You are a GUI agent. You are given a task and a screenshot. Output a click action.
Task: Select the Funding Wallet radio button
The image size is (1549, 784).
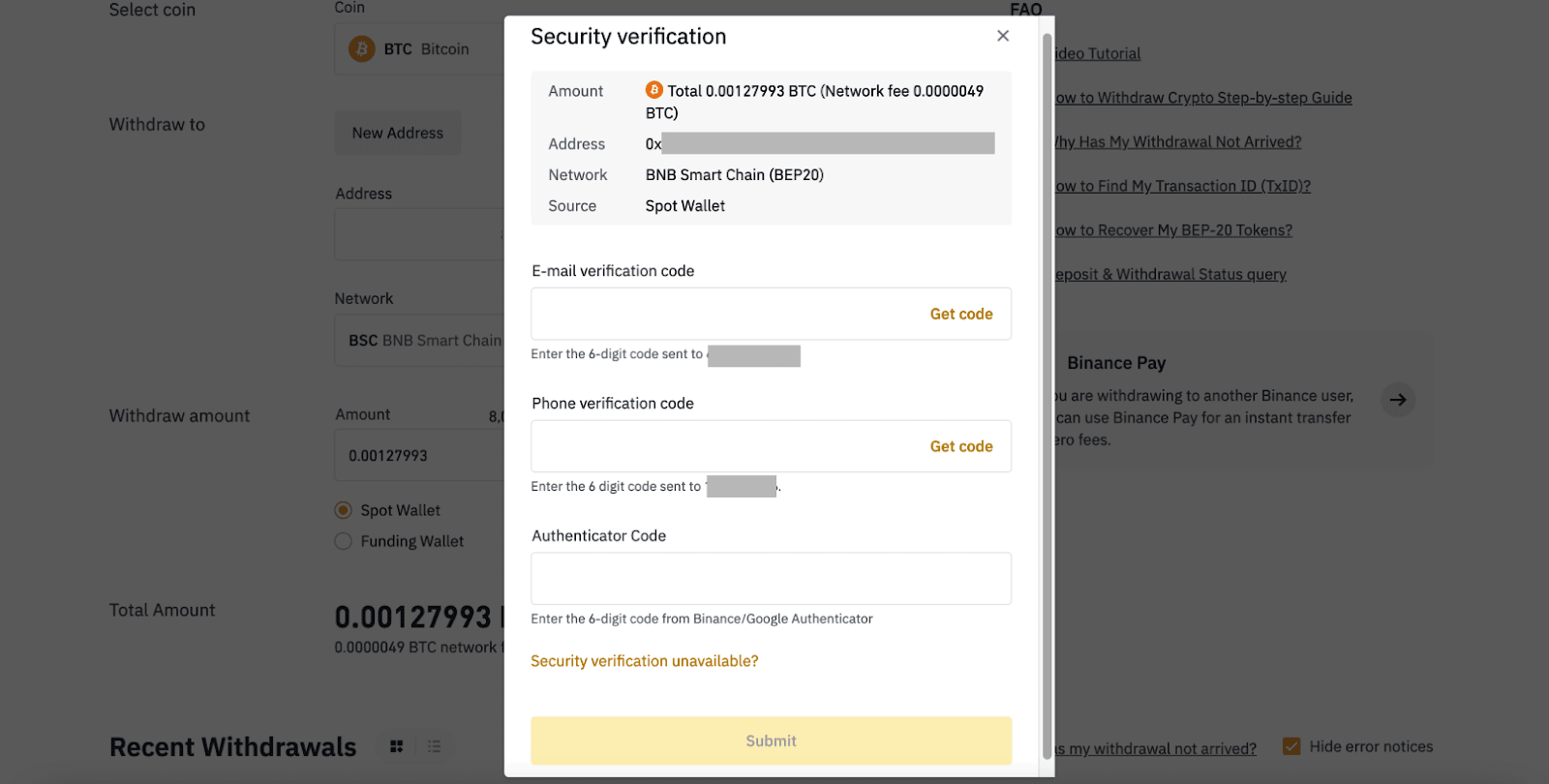342,541
